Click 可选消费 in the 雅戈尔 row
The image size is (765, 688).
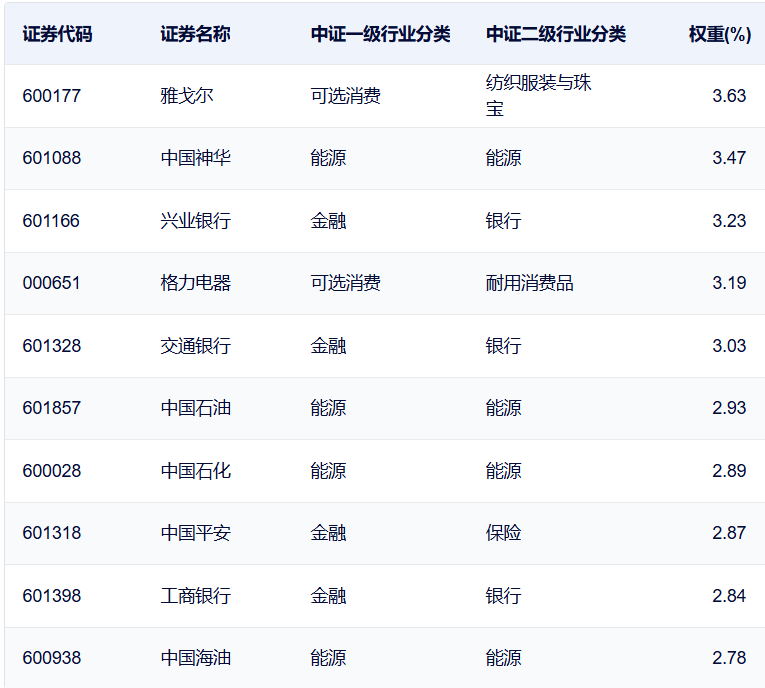tap(345, 96)
